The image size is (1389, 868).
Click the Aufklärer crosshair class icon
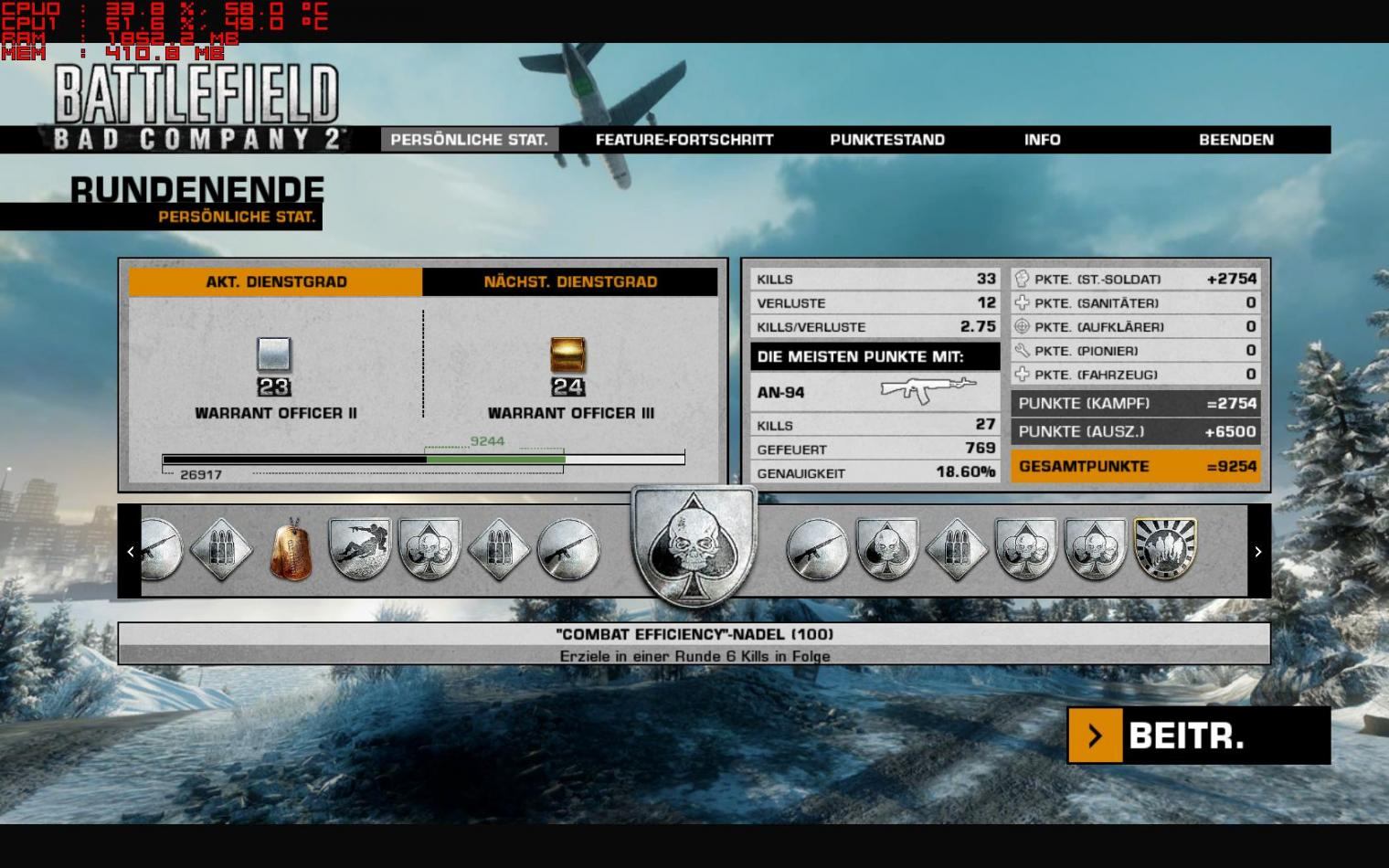click(1022, 326)
